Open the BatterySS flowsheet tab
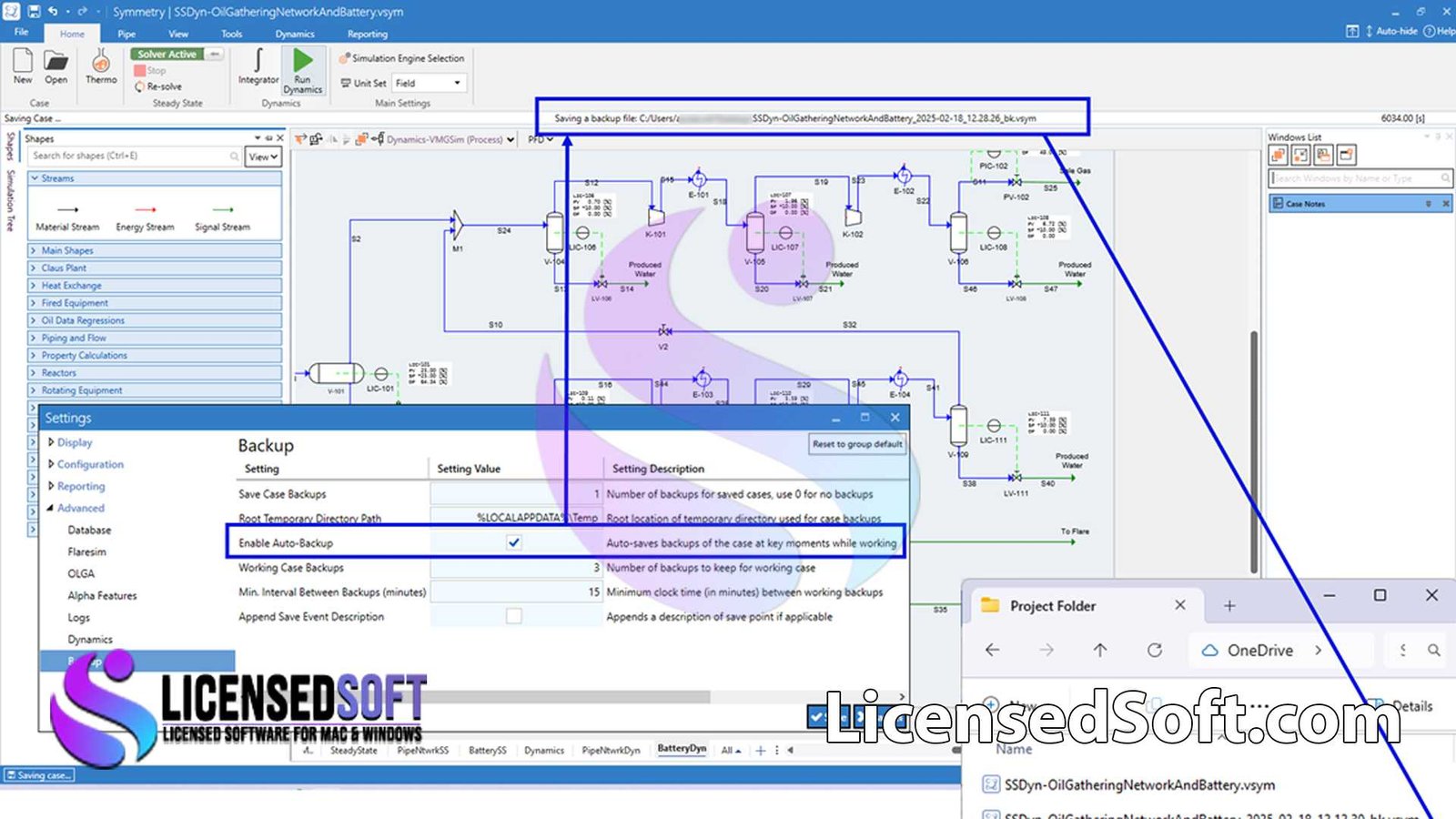This screenshot has height=819, width=1456. pyautogui.click(x=488, y=751)
